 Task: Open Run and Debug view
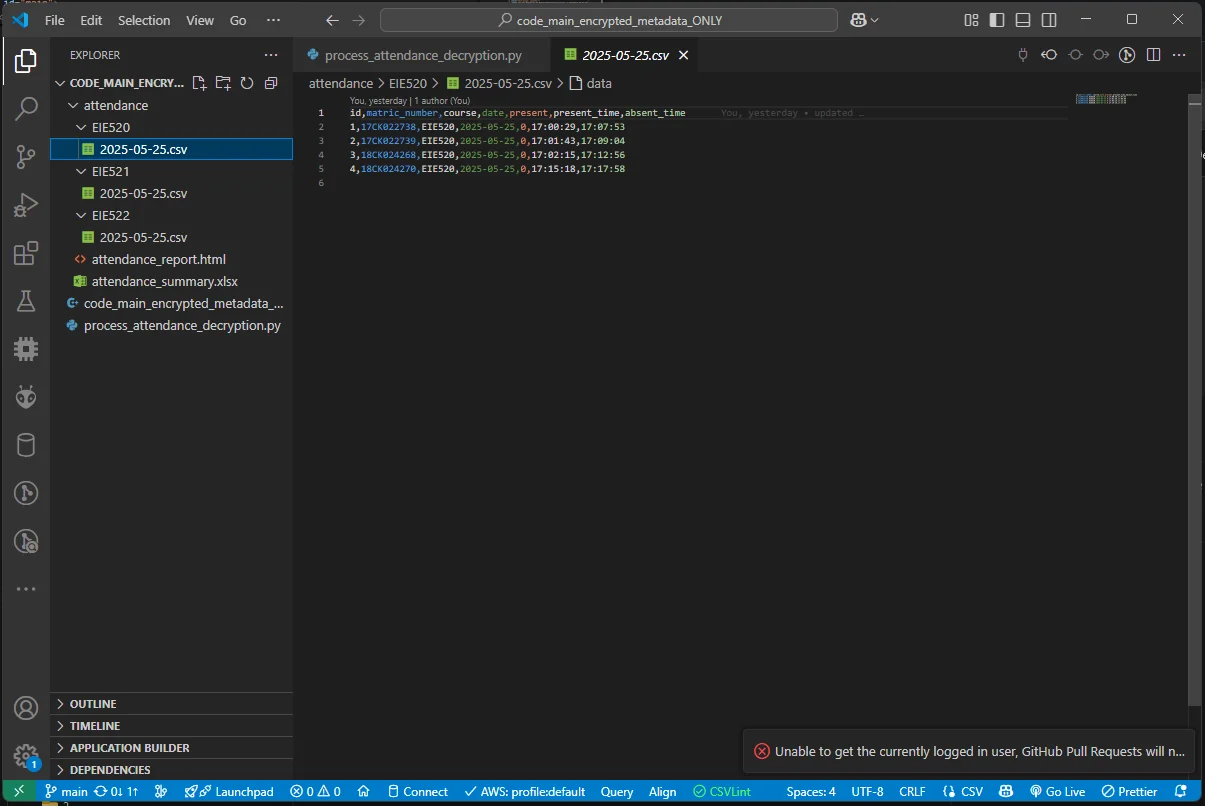click(x=26, y=205)
